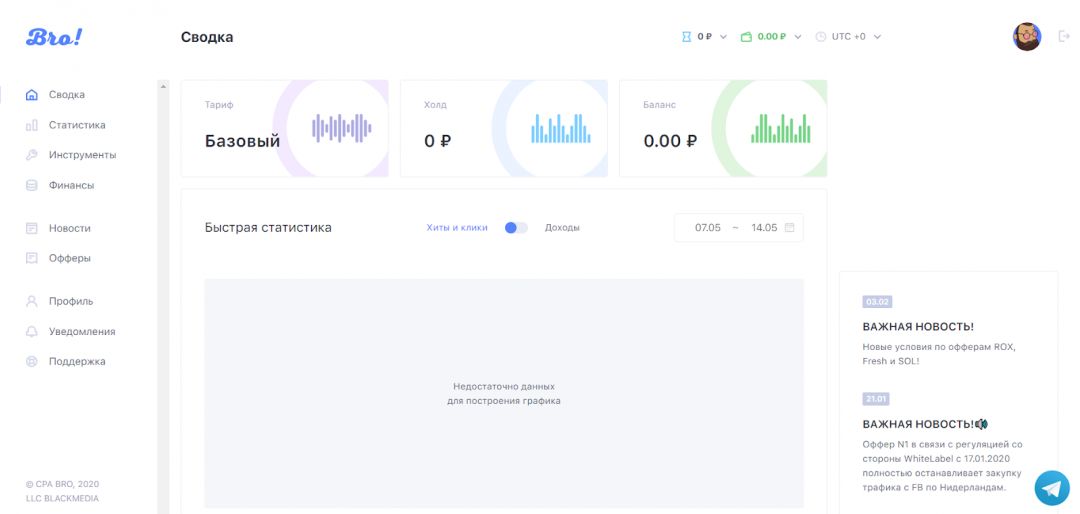Click the green wallet balance icon
Image resolution: width=1080 pixels, height=514 pixels.
point(746,37)
